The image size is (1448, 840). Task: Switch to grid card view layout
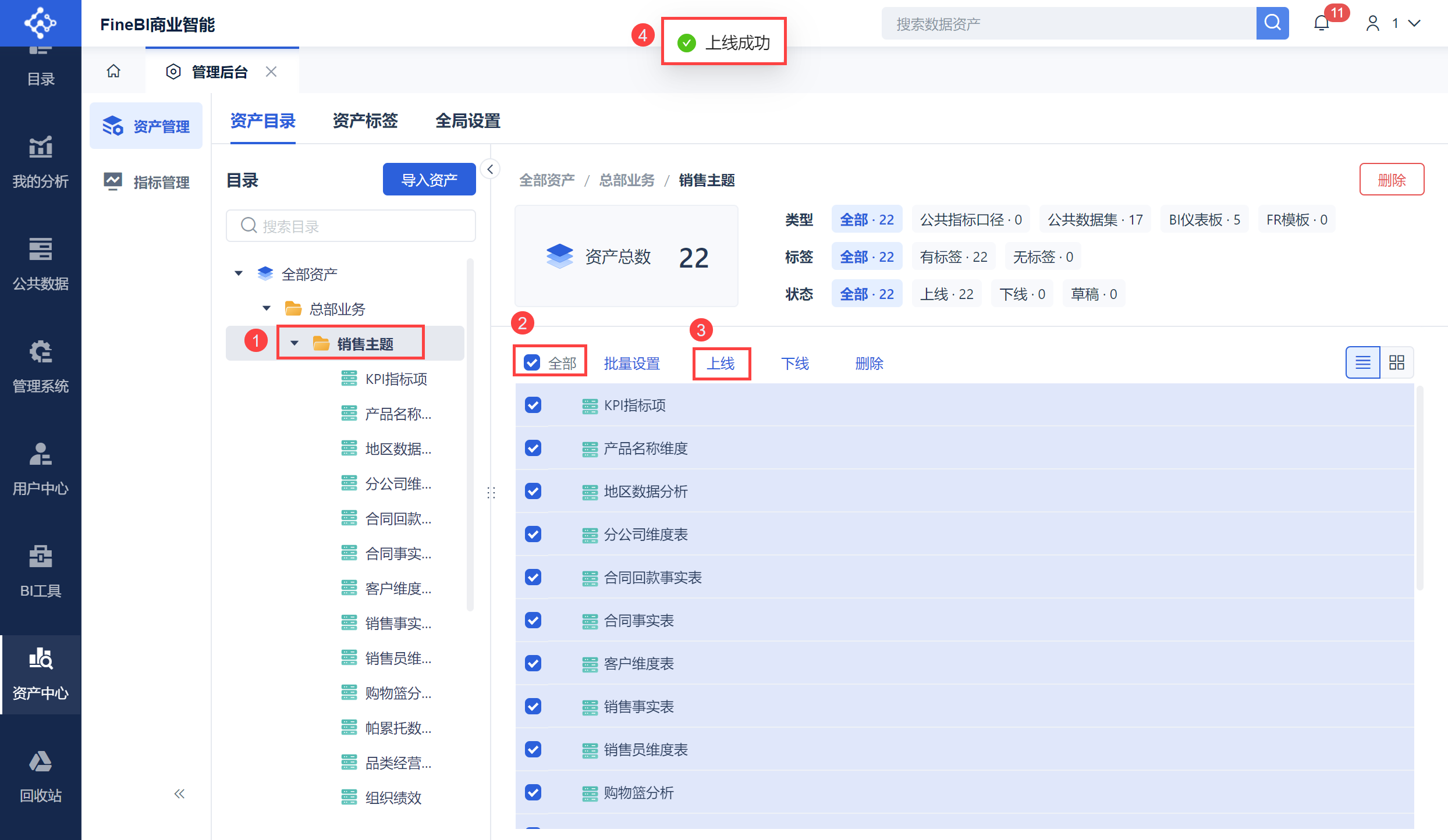click(1397, 362)
